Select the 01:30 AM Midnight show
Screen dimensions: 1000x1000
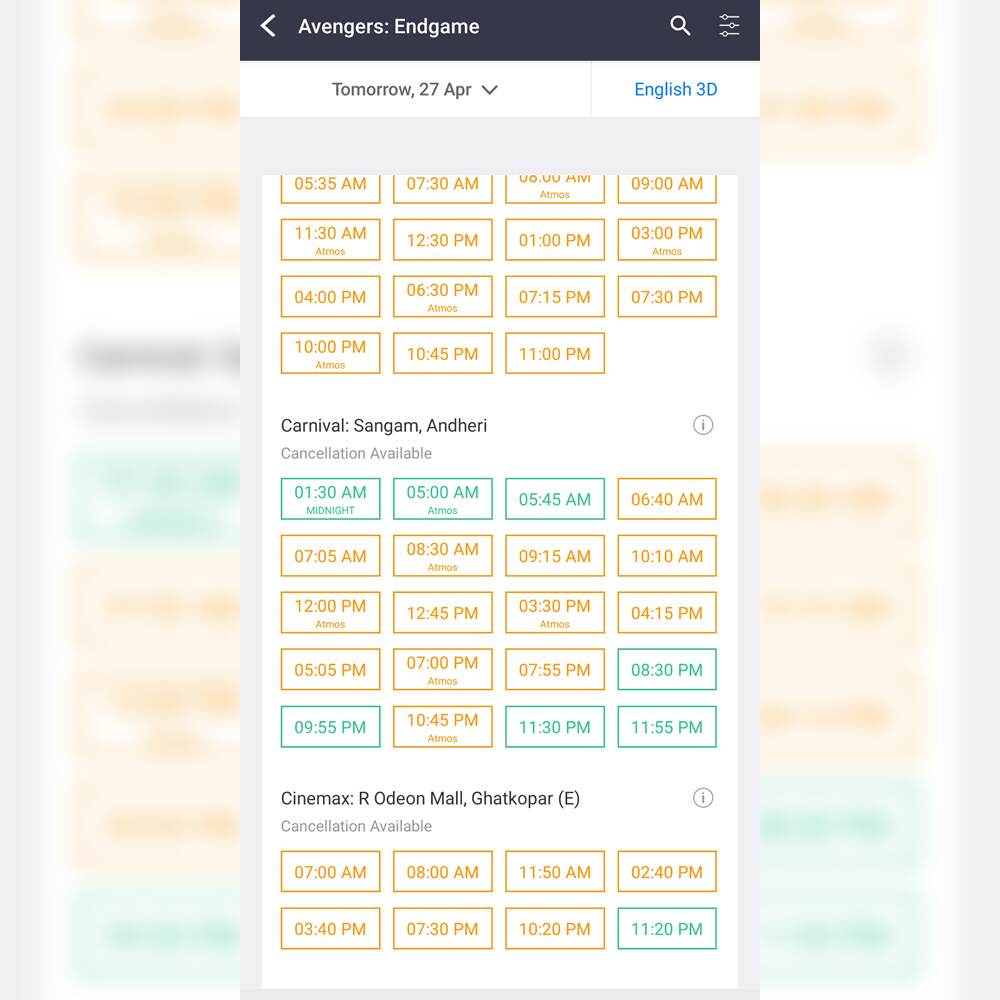point(330,499)
